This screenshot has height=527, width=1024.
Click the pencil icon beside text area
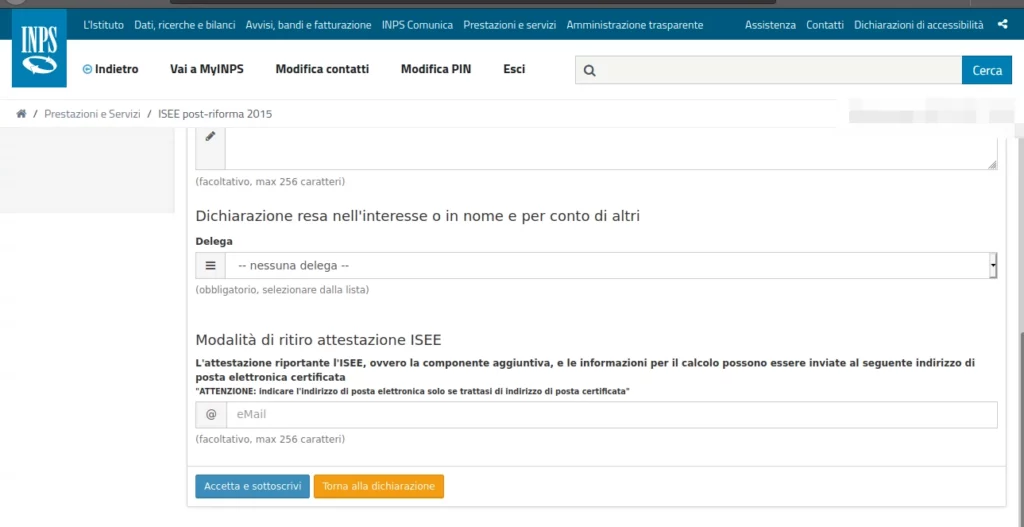point(210,136)
